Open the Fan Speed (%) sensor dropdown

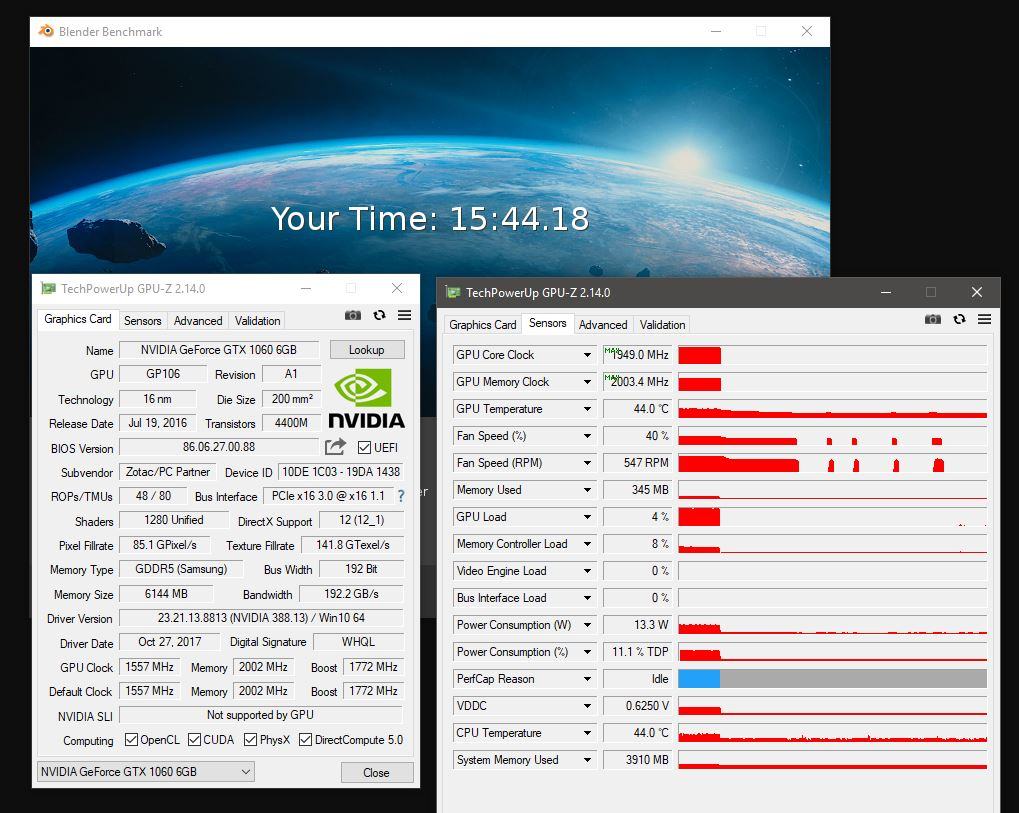click(x=587, y=436)
